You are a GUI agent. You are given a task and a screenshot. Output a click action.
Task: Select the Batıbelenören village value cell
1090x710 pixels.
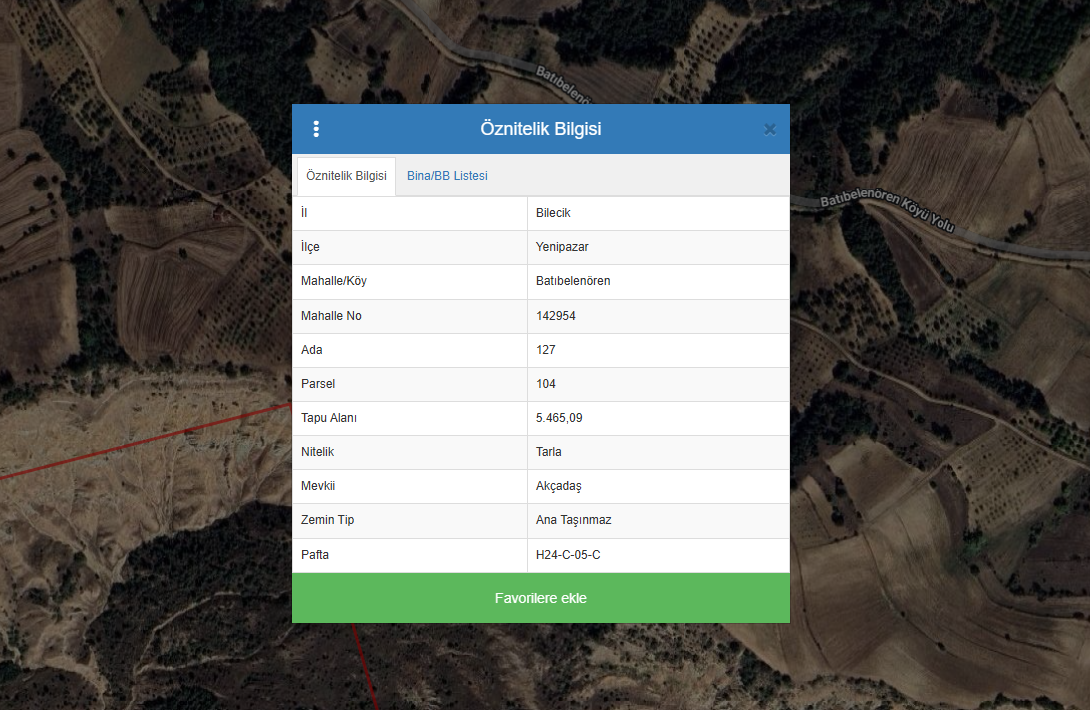573,281
